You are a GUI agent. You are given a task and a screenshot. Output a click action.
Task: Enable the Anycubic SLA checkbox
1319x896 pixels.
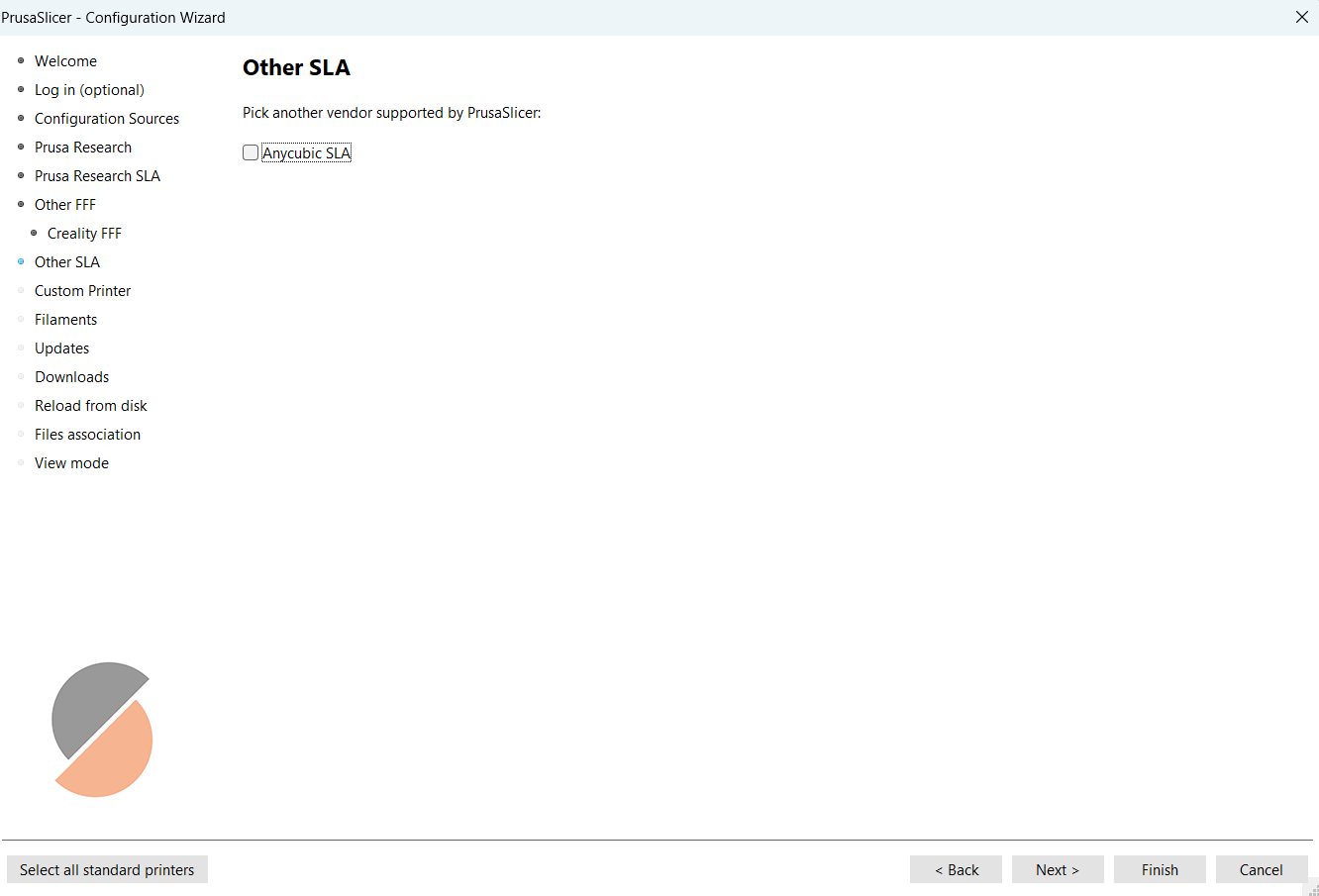click(x=251, y=152)
